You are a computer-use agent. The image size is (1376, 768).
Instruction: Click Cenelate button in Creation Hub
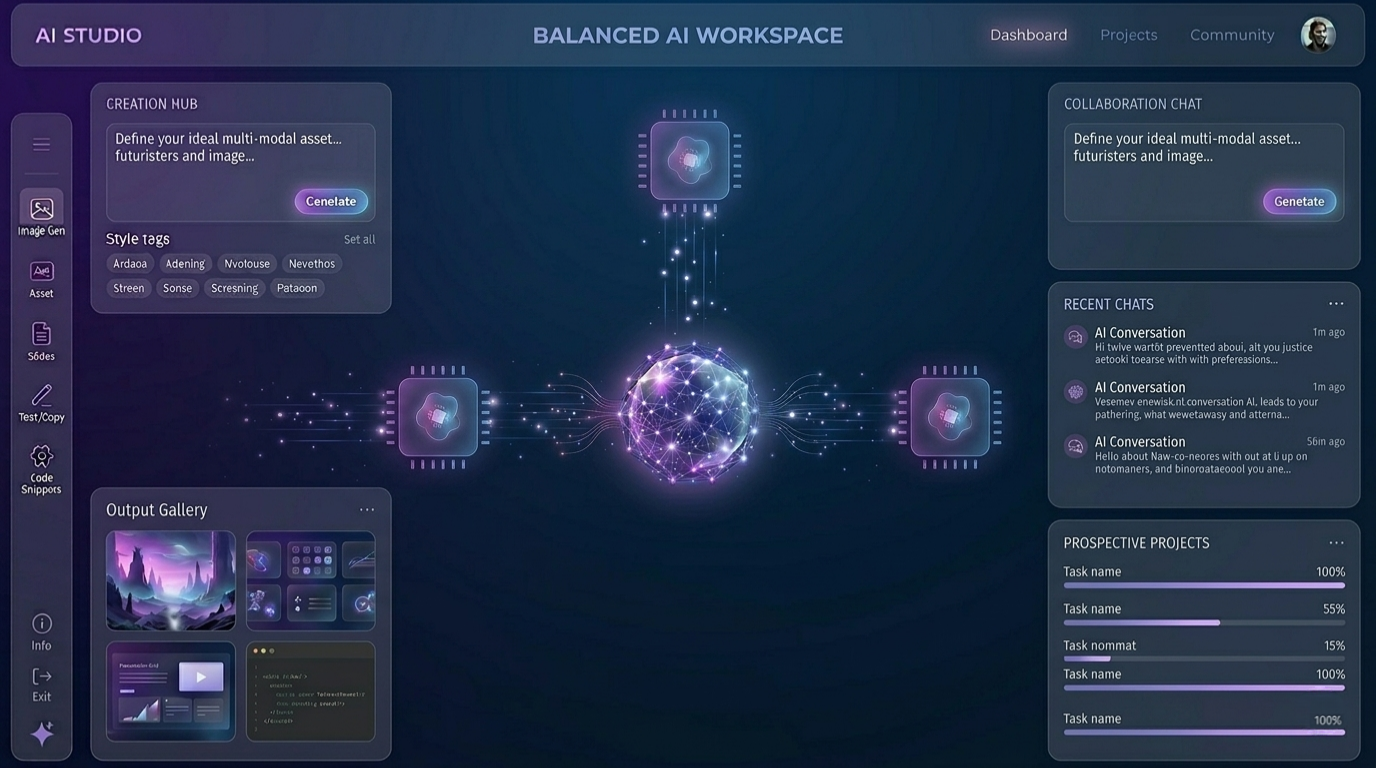tap(331, 201)
